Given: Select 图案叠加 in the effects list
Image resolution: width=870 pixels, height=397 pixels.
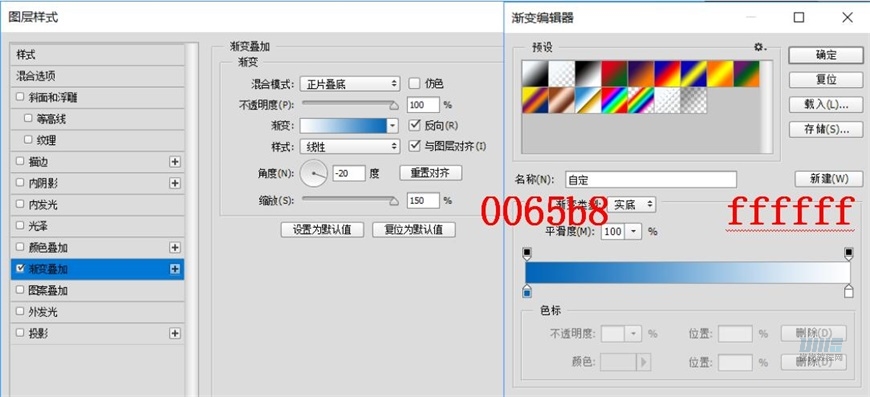Looking at the screenshot, I should tap(98, 291).
